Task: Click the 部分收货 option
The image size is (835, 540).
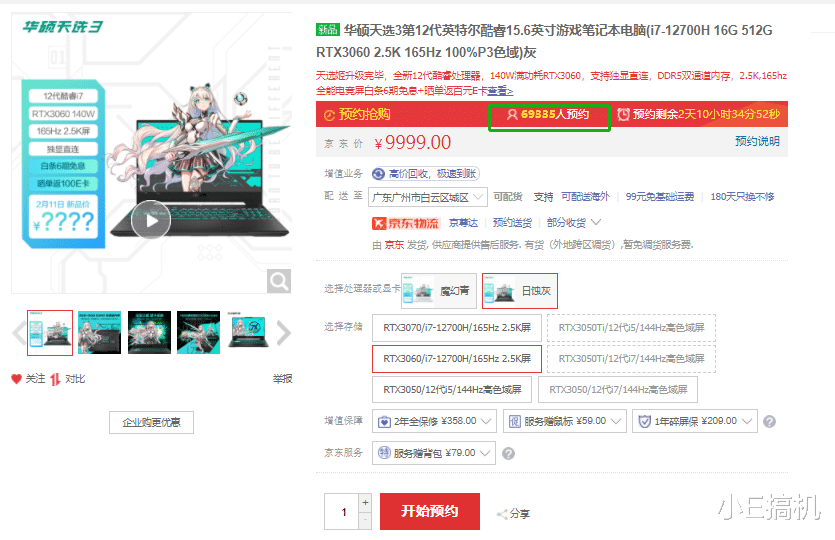Action: (566, 223)
